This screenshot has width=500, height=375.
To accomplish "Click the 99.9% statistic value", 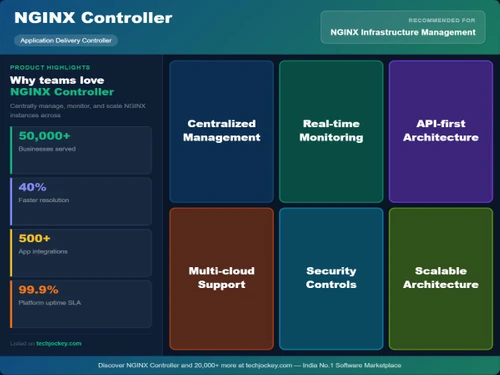I will pos(38,290).
